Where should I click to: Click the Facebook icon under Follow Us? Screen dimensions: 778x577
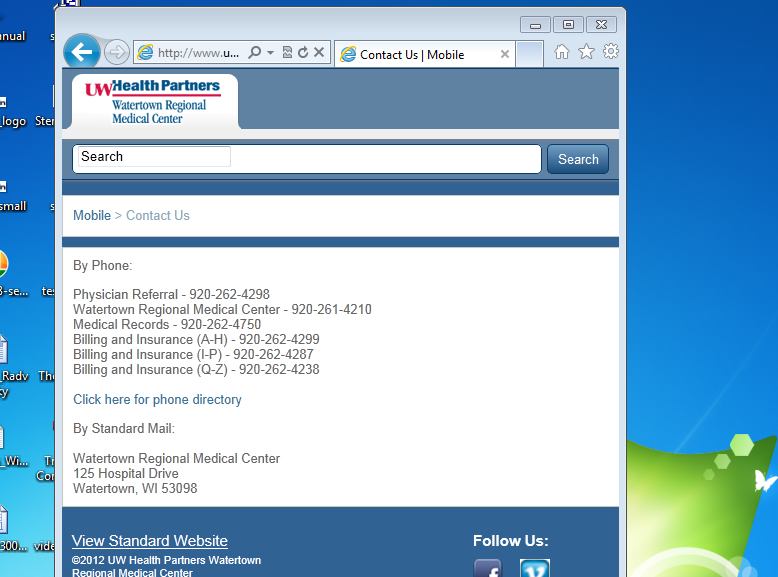coord(487,569)
